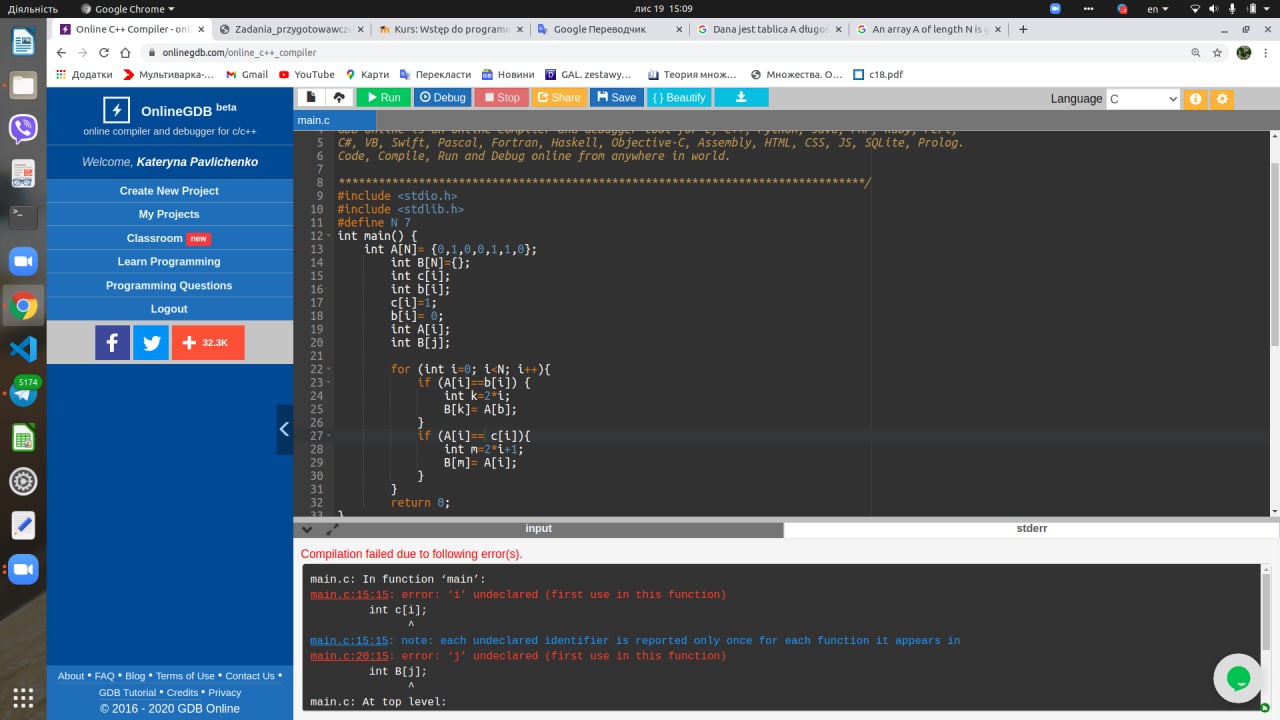Click the Download code icon button

pyautogui.click(x=741, y=97)
